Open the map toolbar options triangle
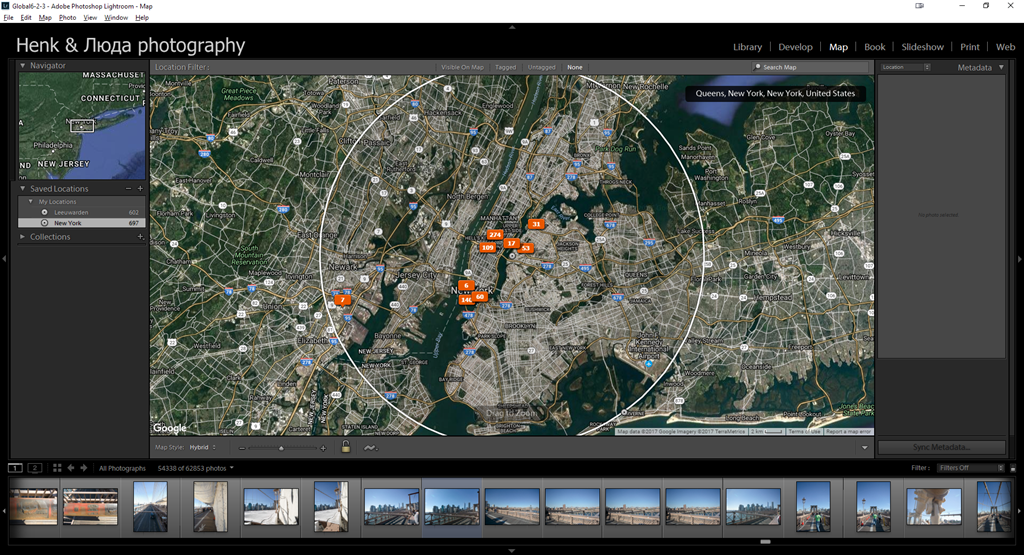This screenshot has height=555, width=1024. click(865, 448)
